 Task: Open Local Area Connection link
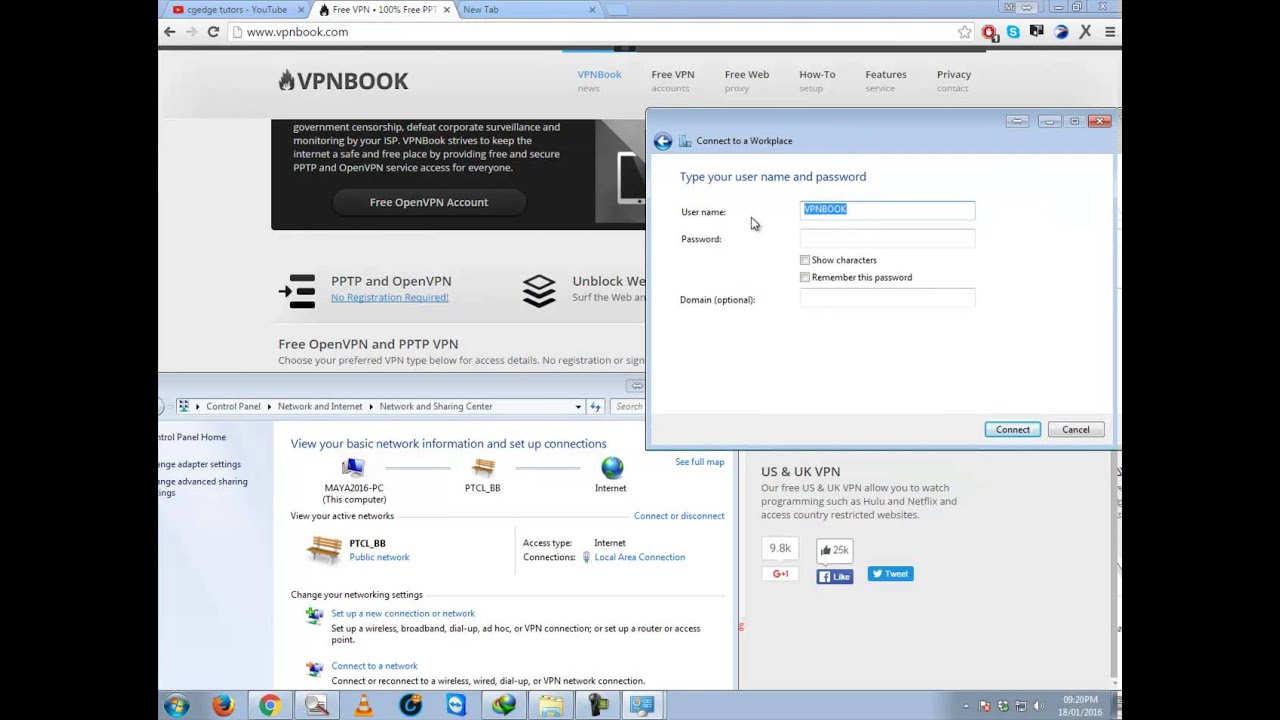[x=639, y=557]
